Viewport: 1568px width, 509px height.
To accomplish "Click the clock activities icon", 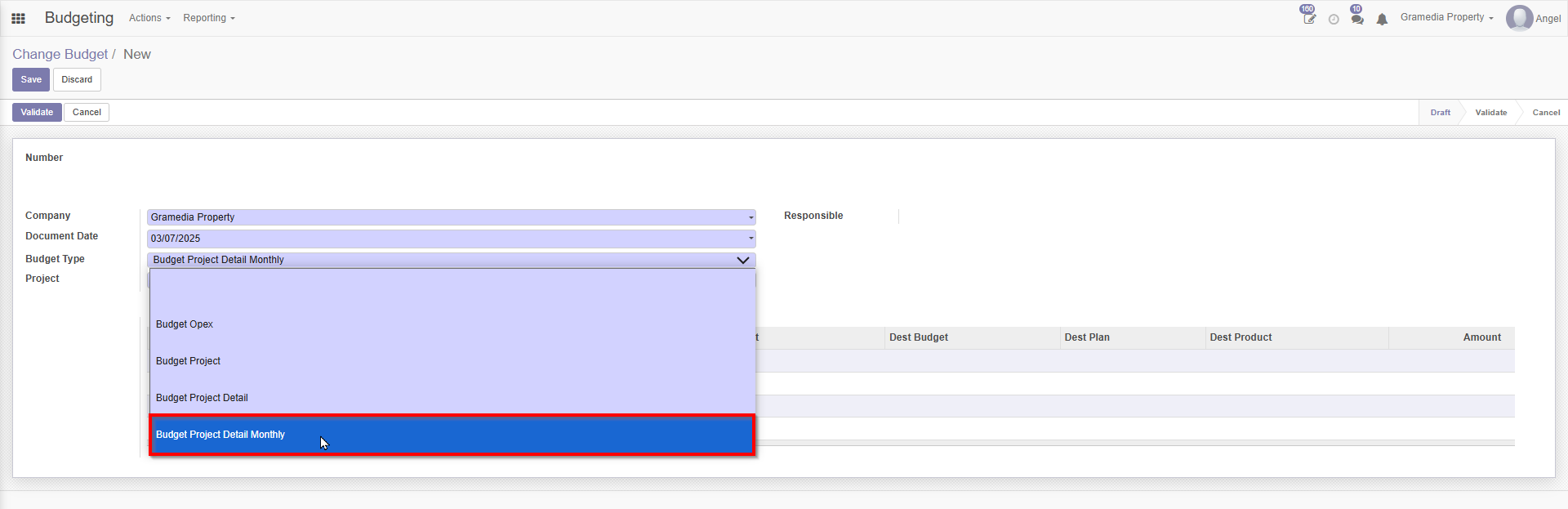I will [x=1334, y=19].
